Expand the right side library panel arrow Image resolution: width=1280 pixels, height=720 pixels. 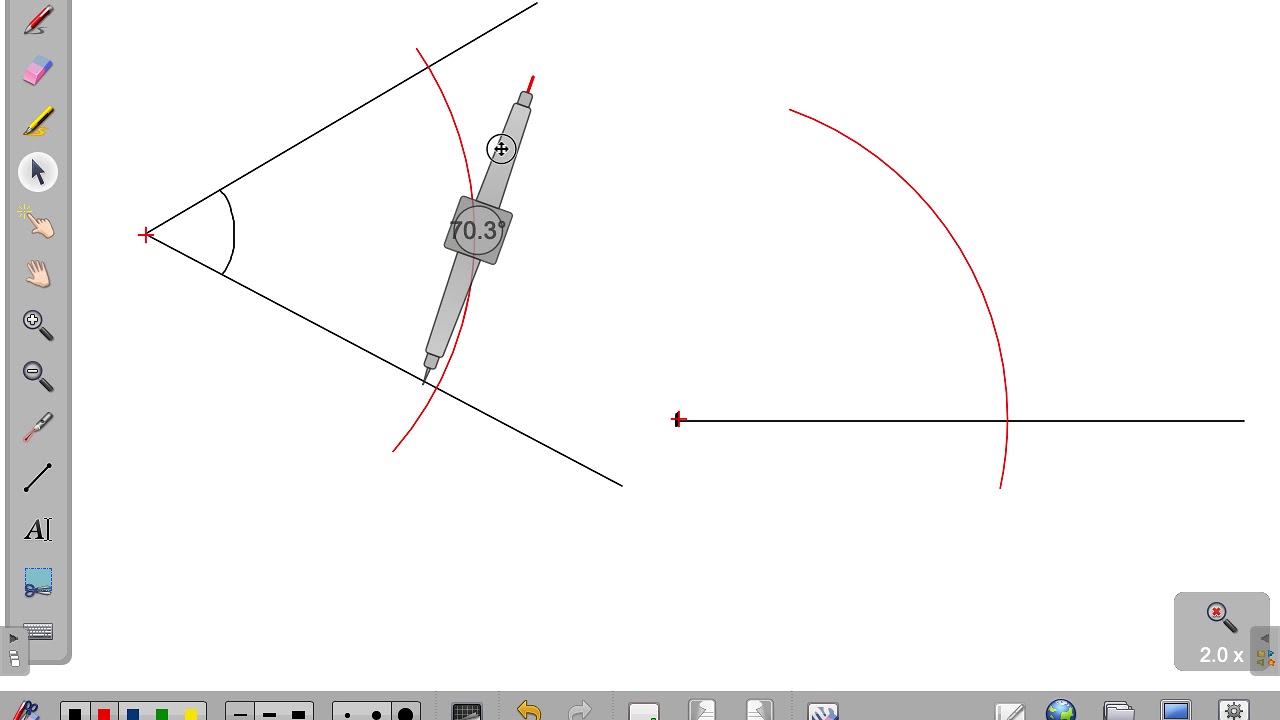(1265, 638)
